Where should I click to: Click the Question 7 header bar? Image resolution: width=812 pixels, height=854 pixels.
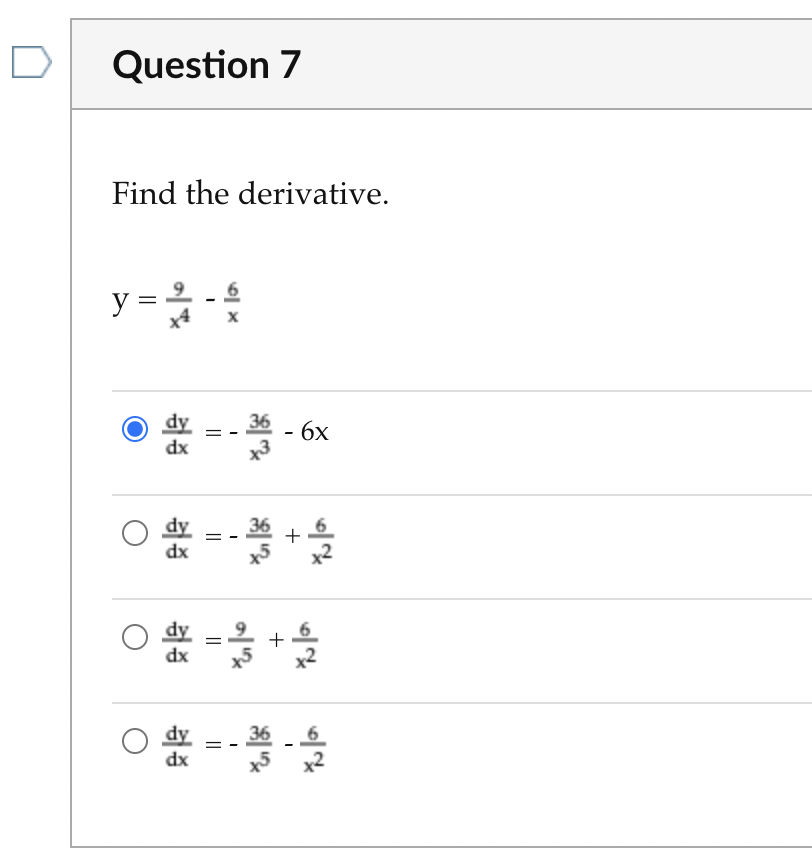[400, 64]
